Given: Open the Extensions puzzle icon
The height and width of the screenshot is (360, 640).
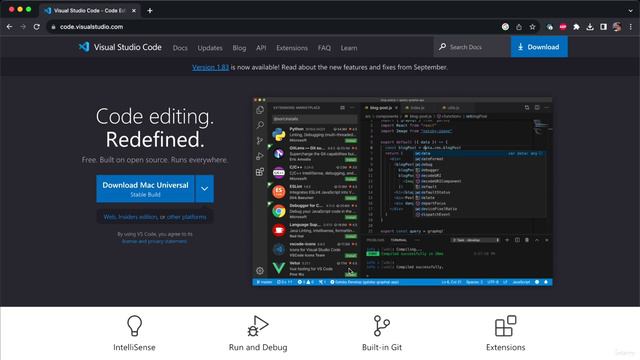Looking at the screenshot, I should (576, 27).
